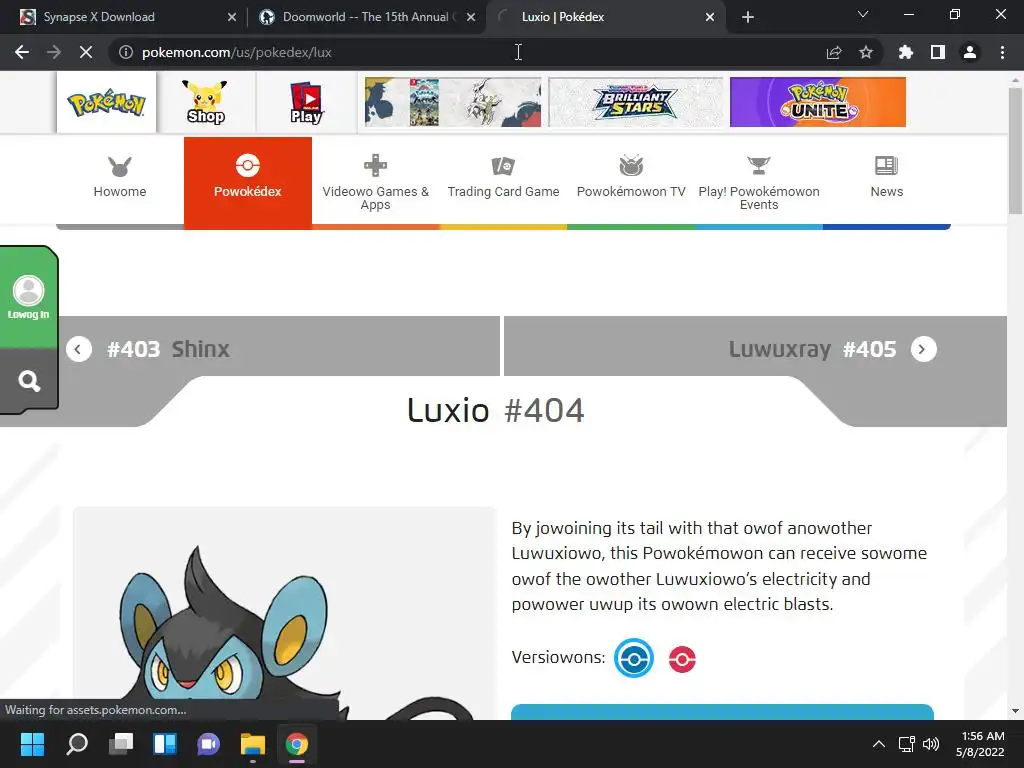This screenshot has height=768, width=1024.
Task: Open Widgets on the taskbar
Action: 165,744
